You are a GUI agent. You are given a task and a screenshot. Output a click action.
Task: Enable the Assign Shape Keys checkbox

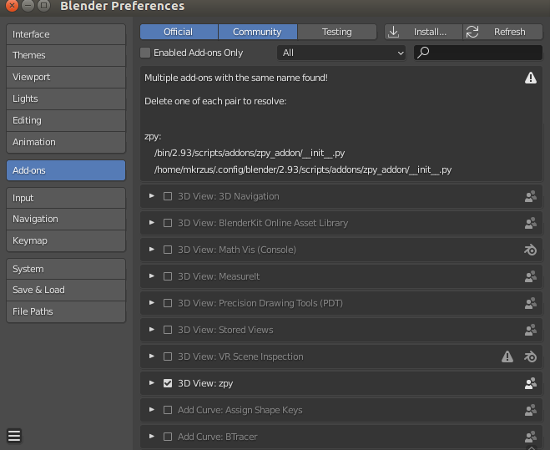(x=168, y=410)
